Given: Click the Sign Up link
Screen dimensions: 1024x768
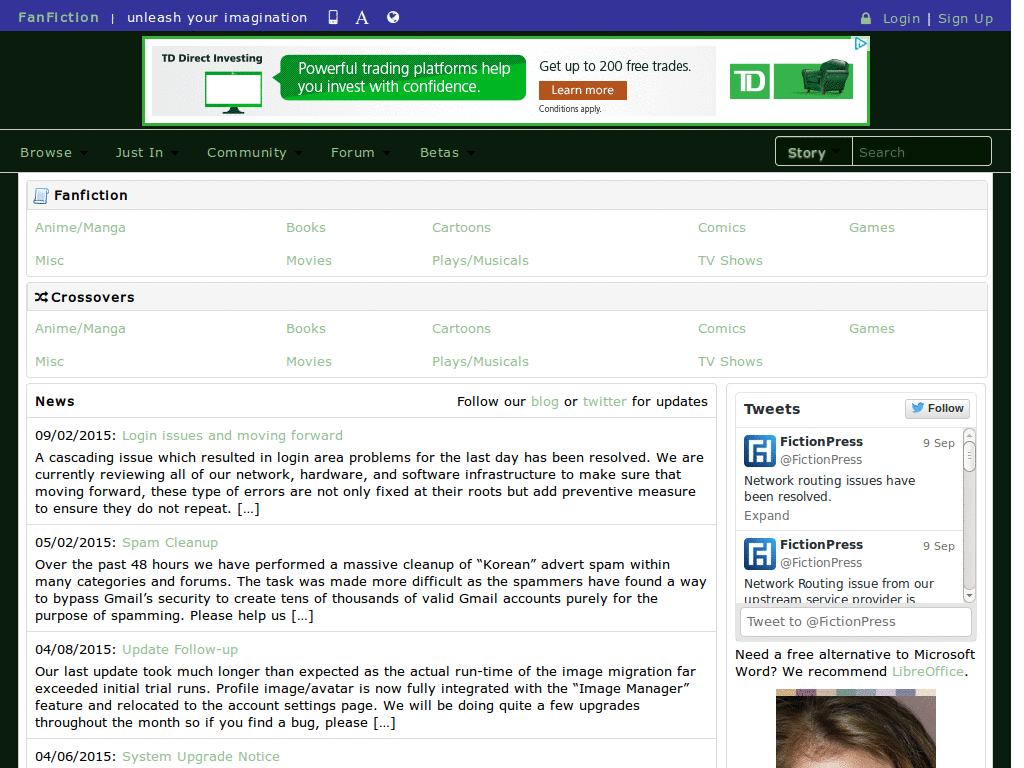Looking at the screenshot, I should 965,19.
